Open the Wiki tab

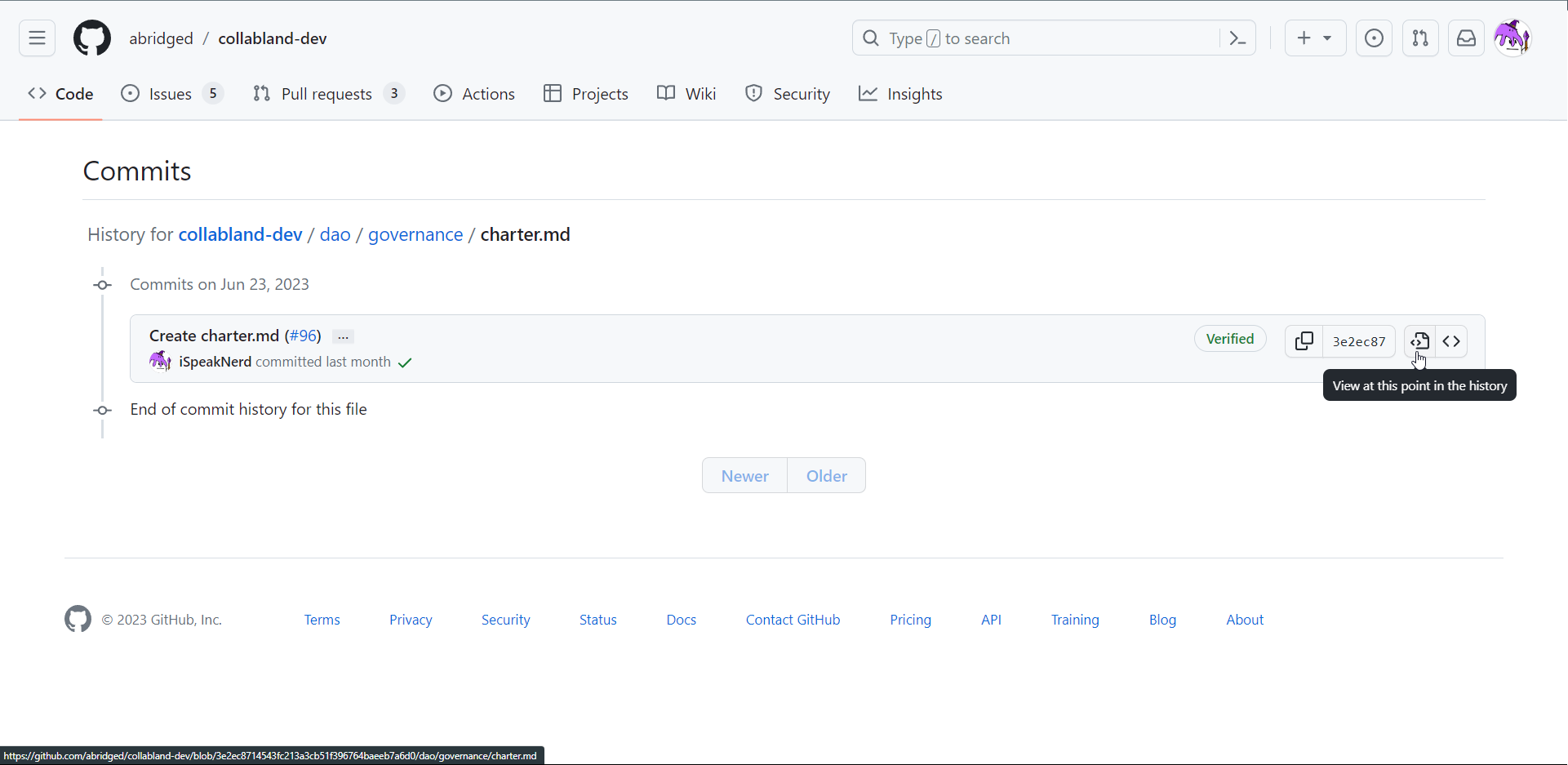pos(686,94)
